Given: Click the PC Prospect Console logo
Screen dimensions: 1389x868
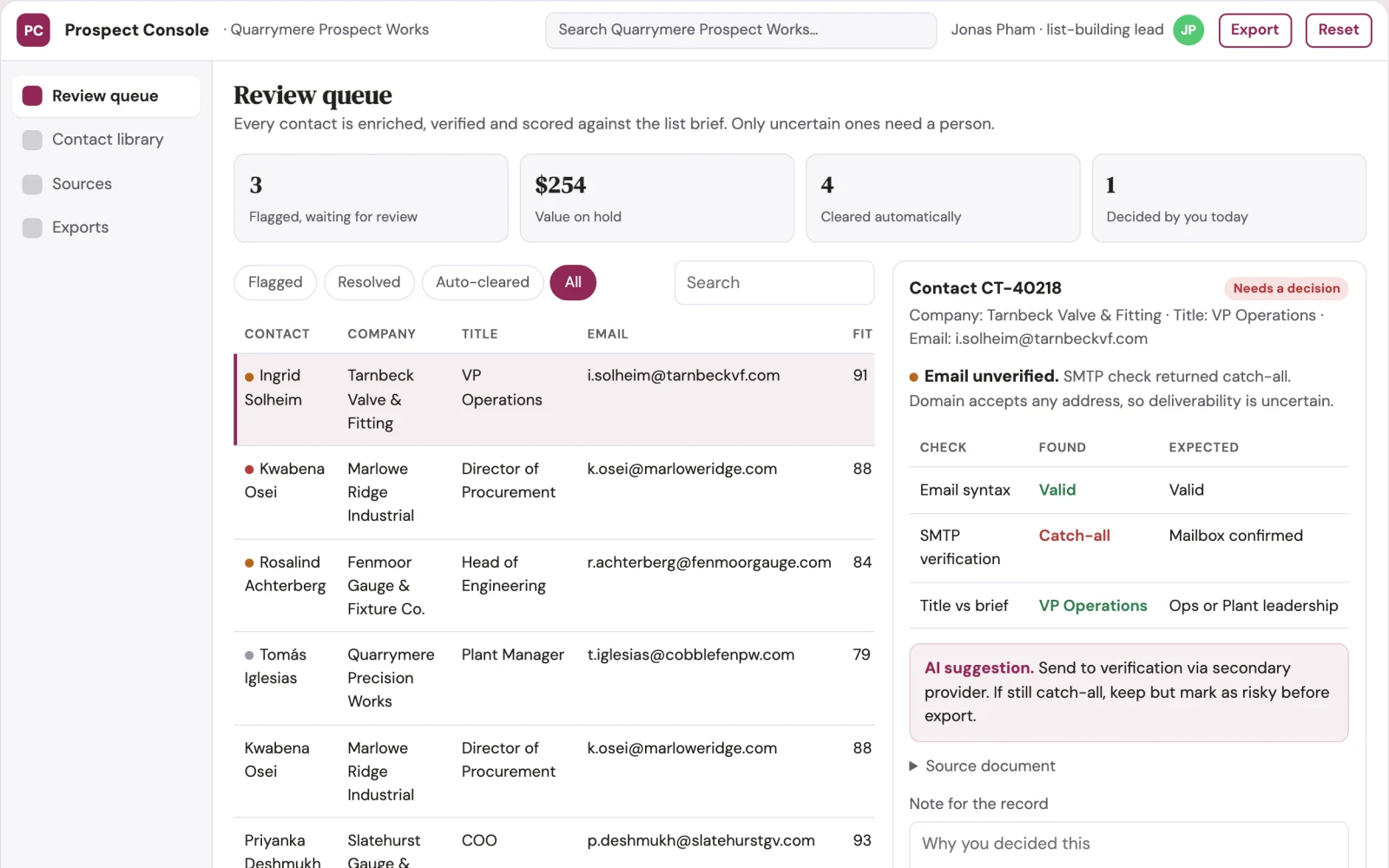Looking at the screenshot, I should (33, 30).
